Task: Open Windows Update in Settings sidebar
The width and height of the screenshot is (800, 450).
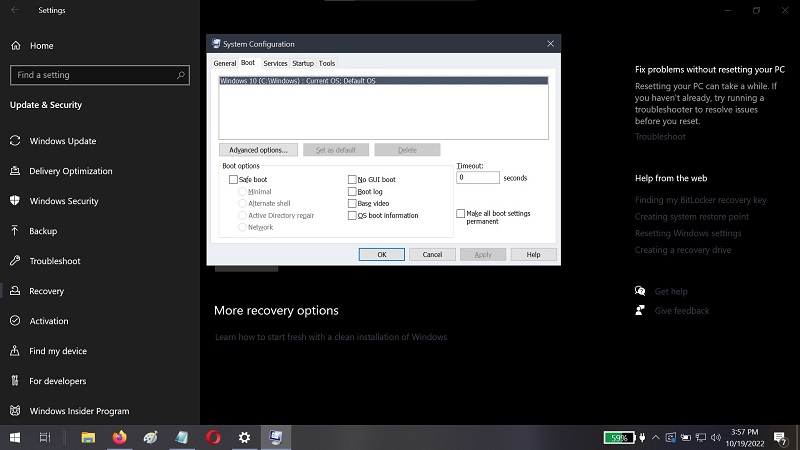Action: 63,141
